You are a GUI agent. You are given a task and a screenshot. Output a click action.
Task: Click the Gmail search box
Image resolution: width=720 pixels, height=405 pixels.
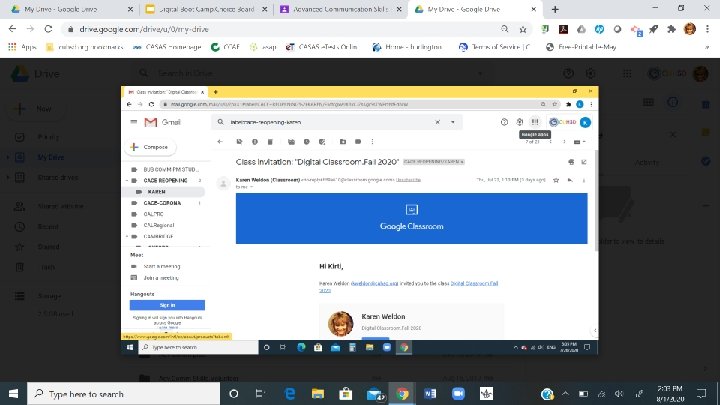tap(337, 122)
